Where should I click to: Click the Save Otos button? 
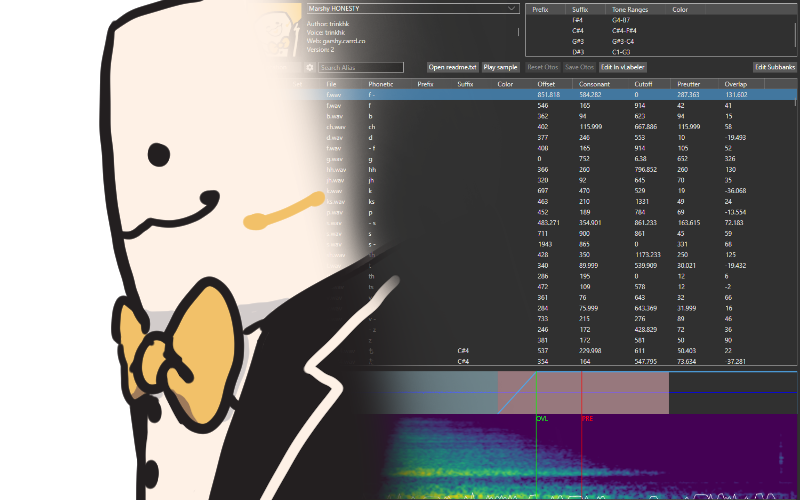[x=579, y=67]
